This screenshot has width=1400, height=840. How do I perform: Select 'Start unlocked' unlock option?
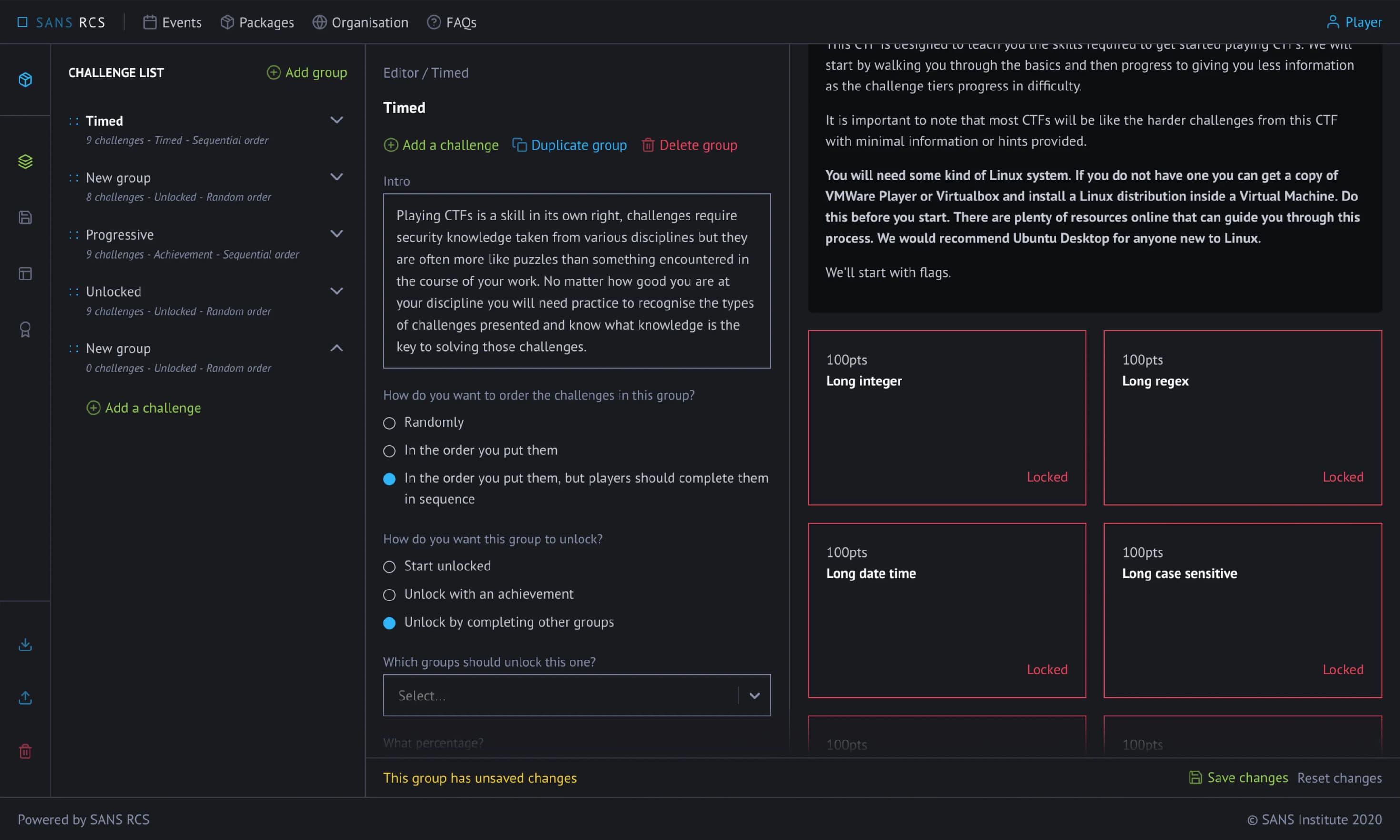390,567
